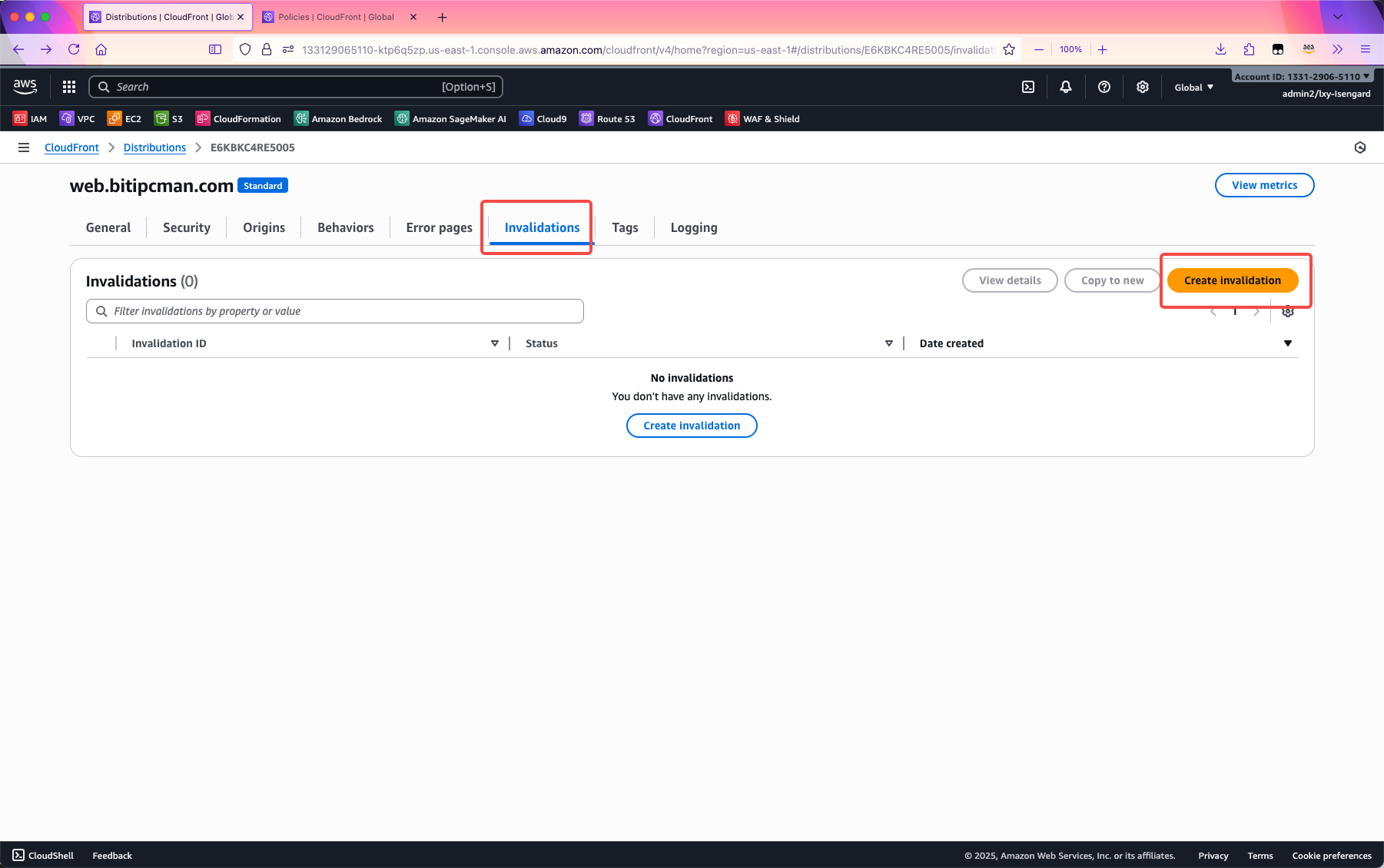
Task: Follow the Distributions breadcrumb link
Action: click(x=154, y=147)
